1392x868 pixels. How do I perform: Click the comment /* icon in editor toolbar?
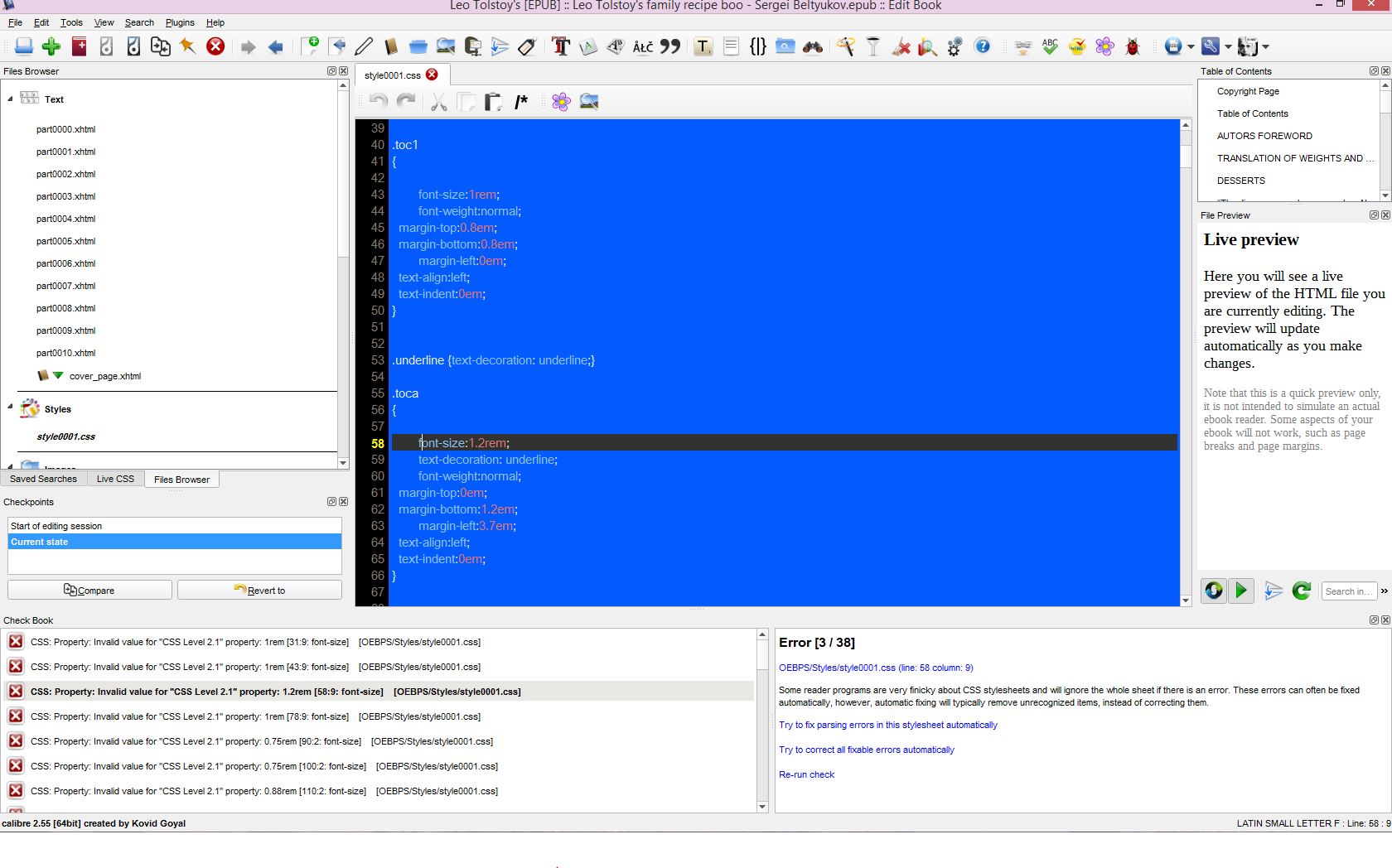[x=521, y=102]
